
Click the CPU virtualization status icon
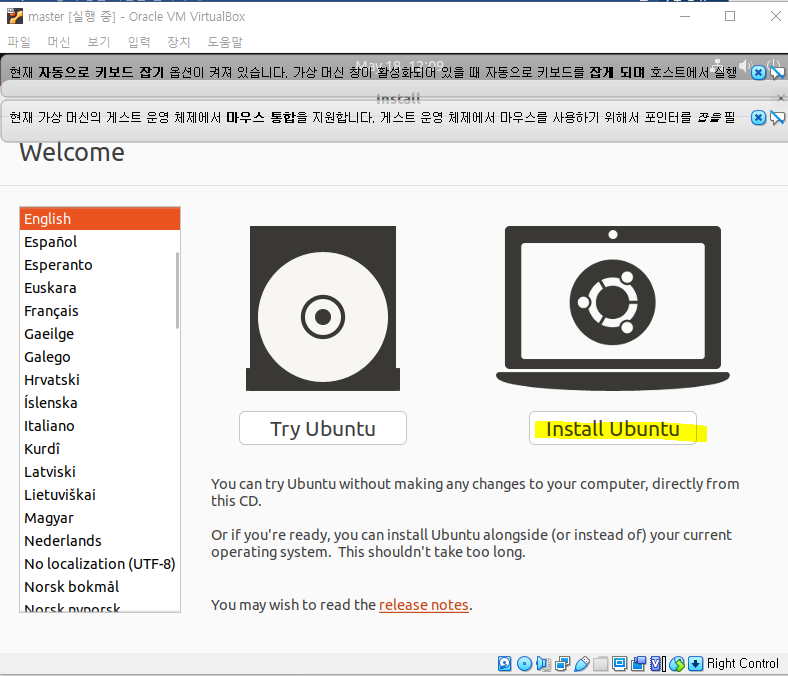658,663
